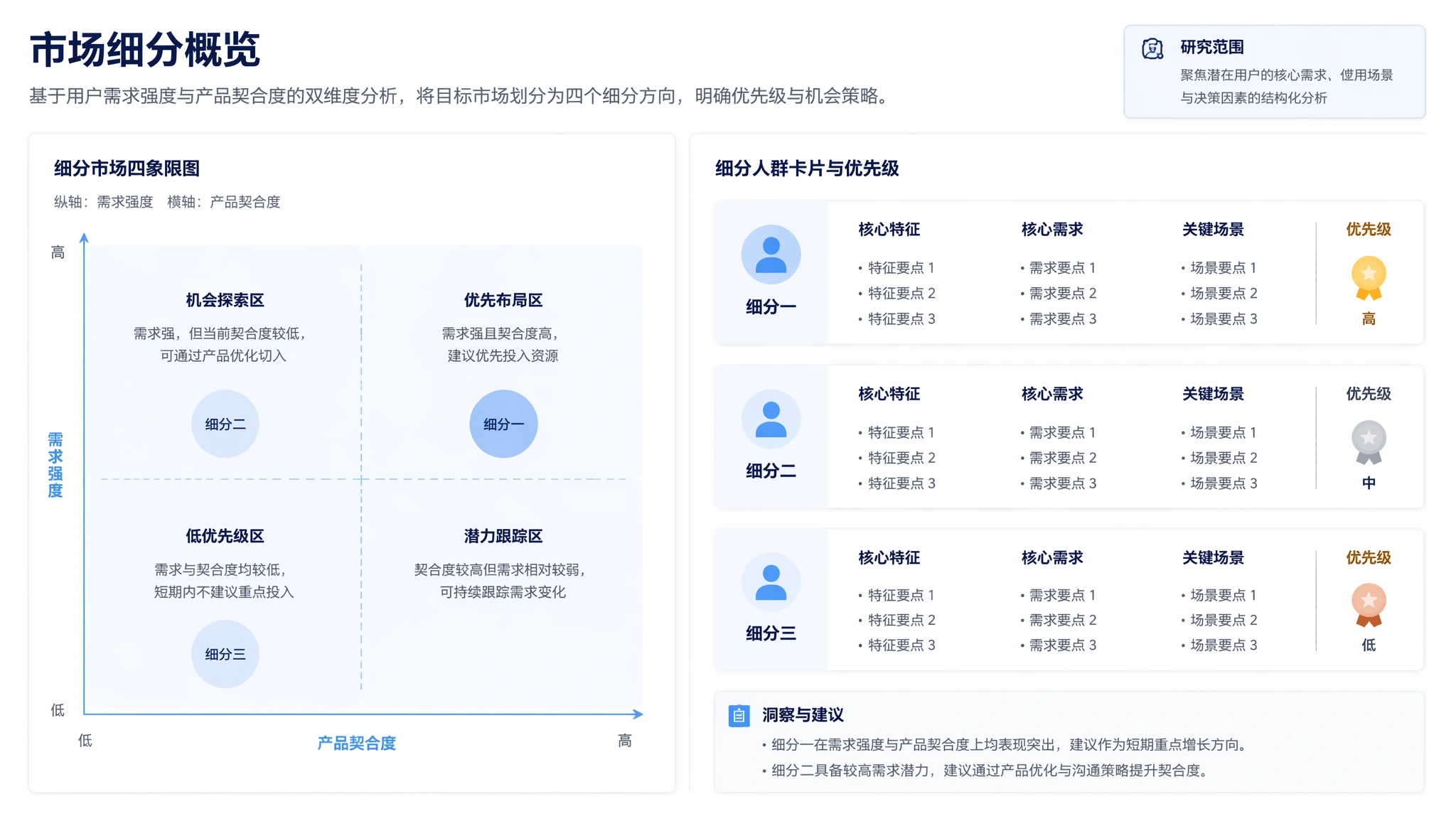Click the 优先级 header in the 细分三 card
Viewport: 1456px width, 819px height.
(1369, 557)
